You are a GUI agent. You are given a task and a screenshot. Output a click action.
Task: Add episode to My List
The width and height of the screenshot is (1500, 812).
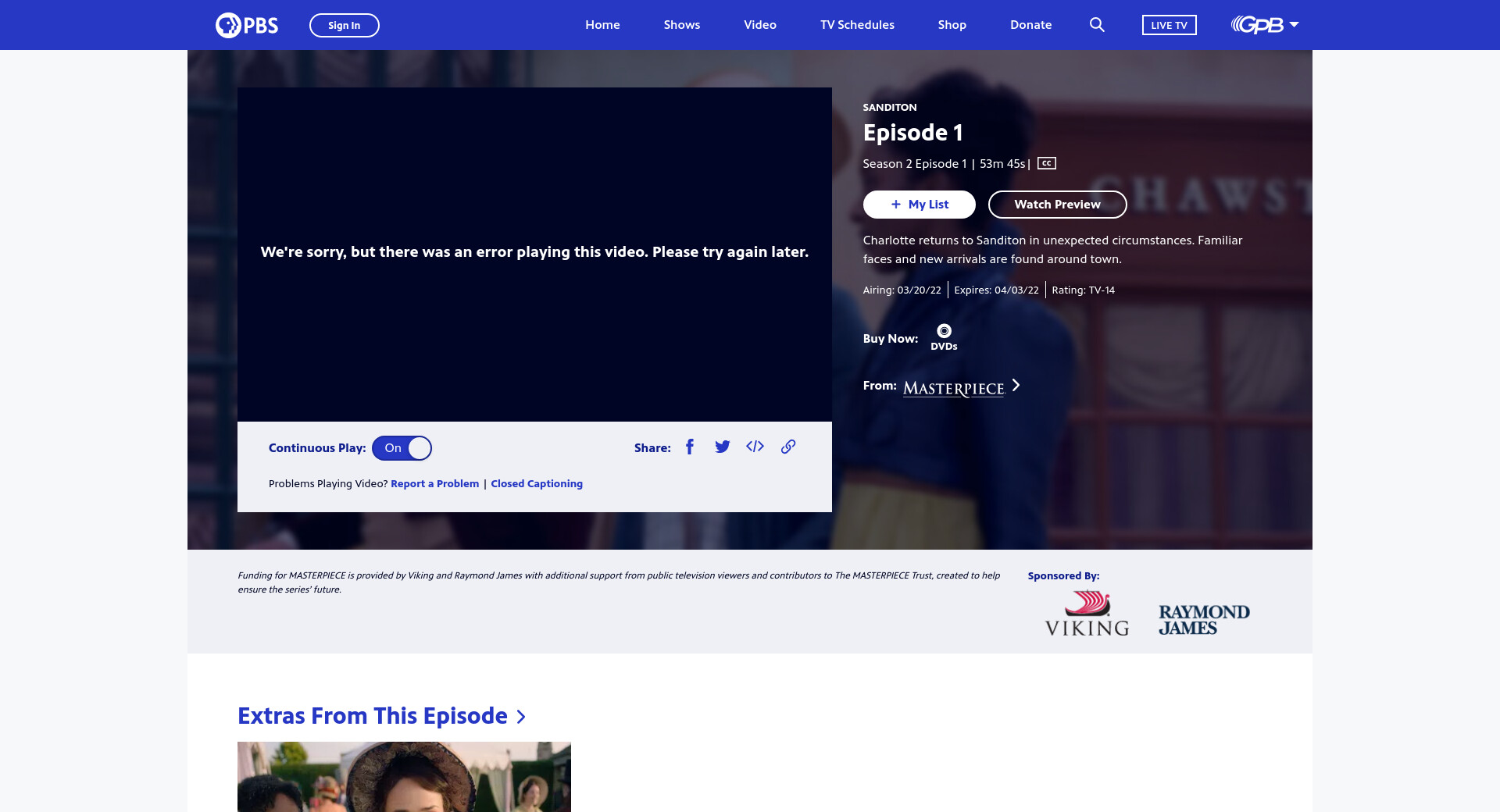(919, 205)
